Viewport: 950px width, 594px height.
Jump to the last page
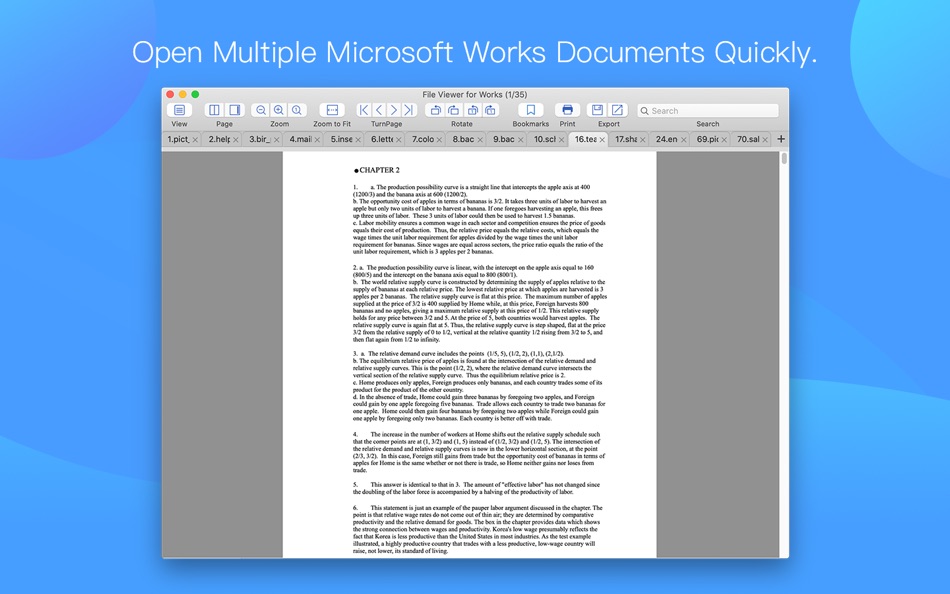(x=409, y=110)
